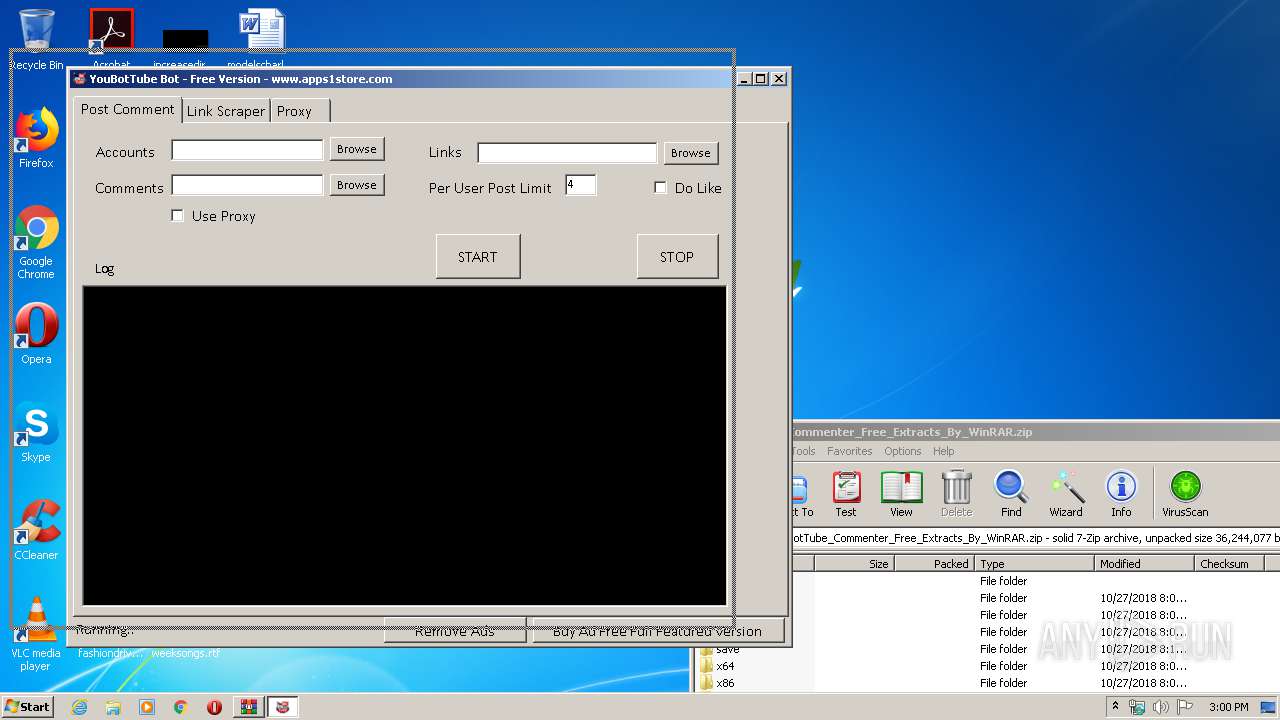Launch Firefox from the desktop
Image resolution: width=1280 pixels, height=720 pixels.
(x=36, y=138)
